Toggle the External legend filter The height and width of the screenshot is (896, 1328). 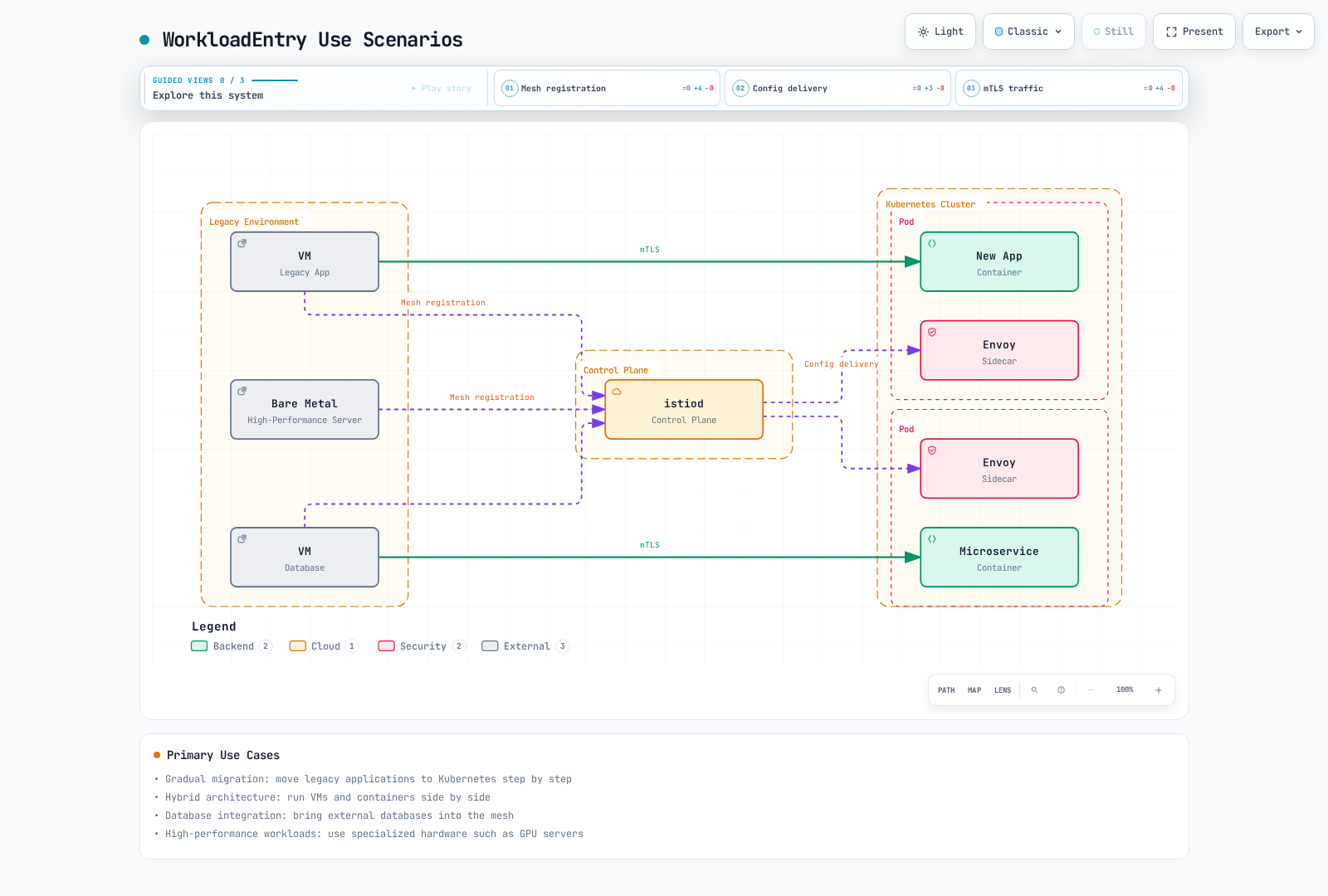click(x=525, y=646)
